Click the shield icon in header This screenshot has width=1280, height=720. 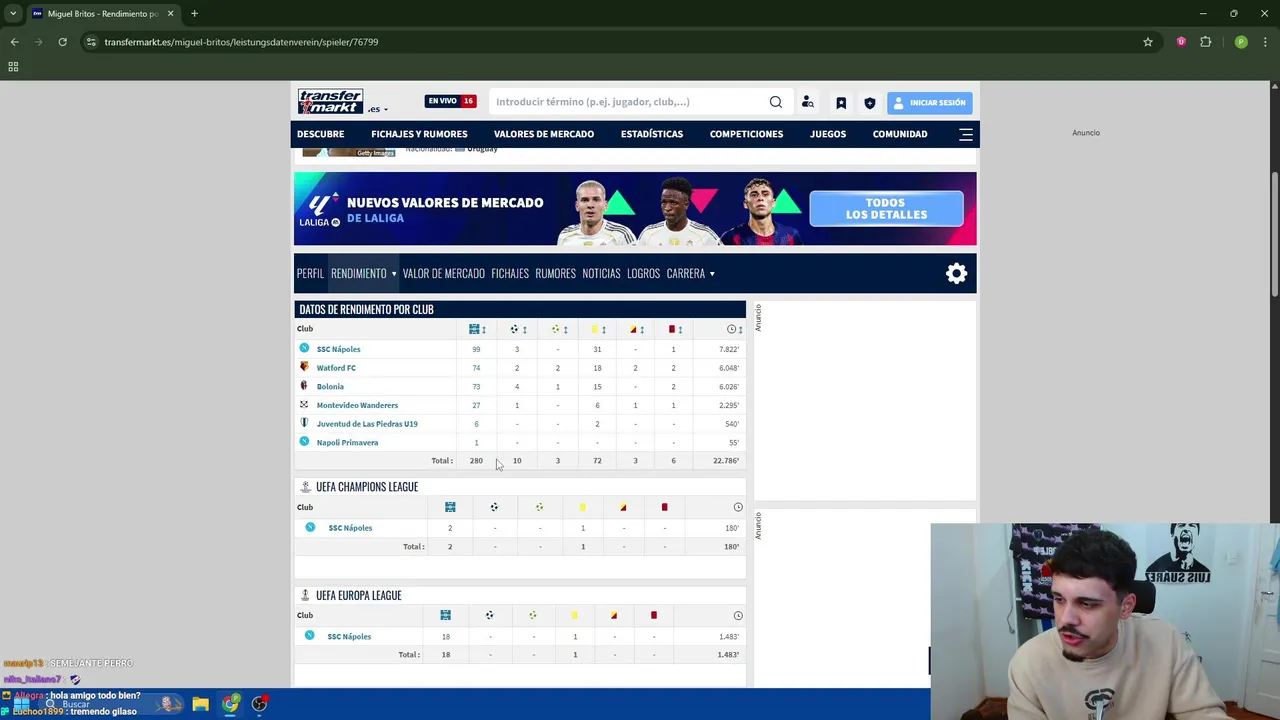click(x=870, y=103)
